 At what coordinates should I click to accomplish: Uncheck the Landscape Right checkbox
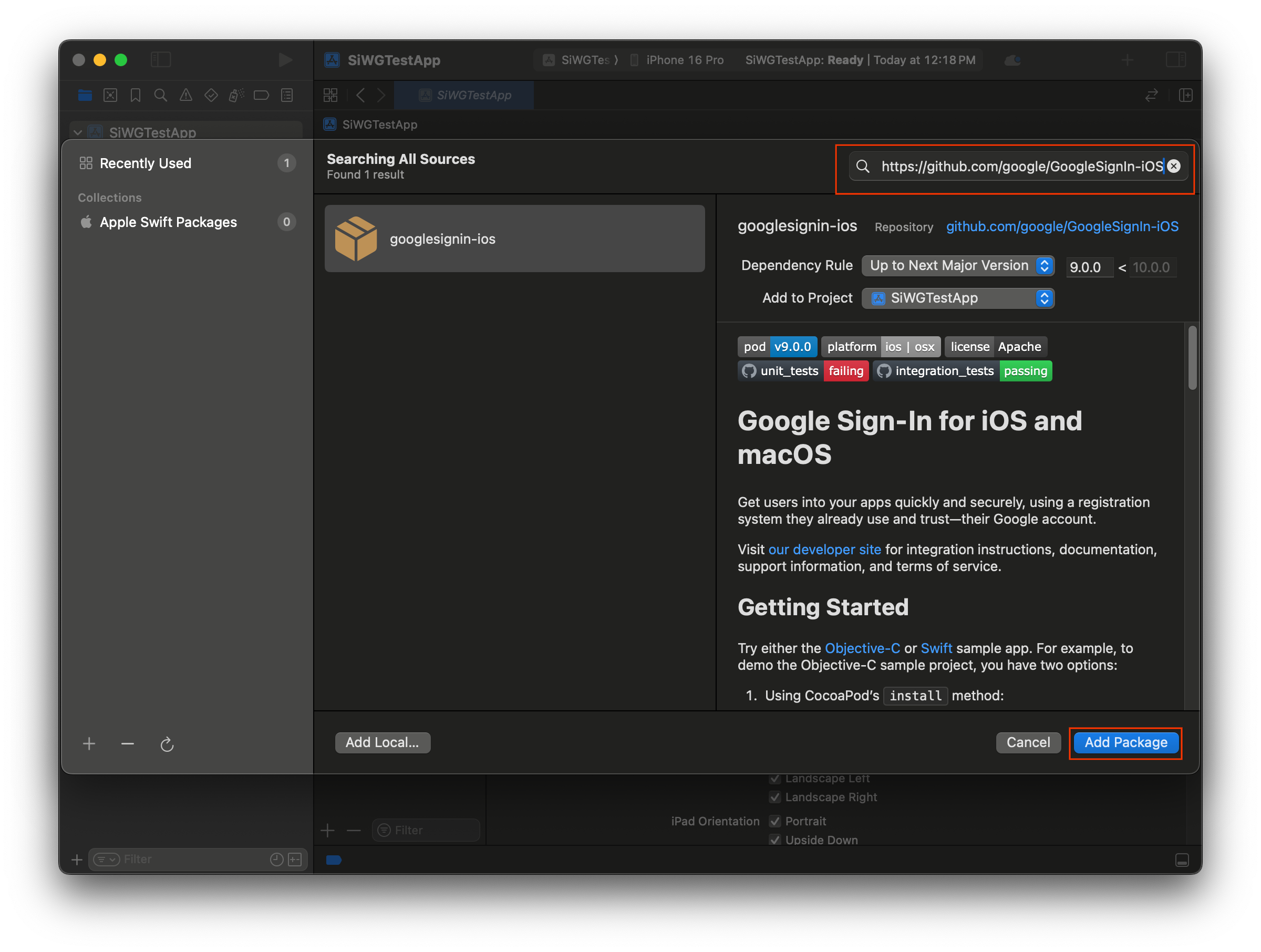click(x=776, y=797)
